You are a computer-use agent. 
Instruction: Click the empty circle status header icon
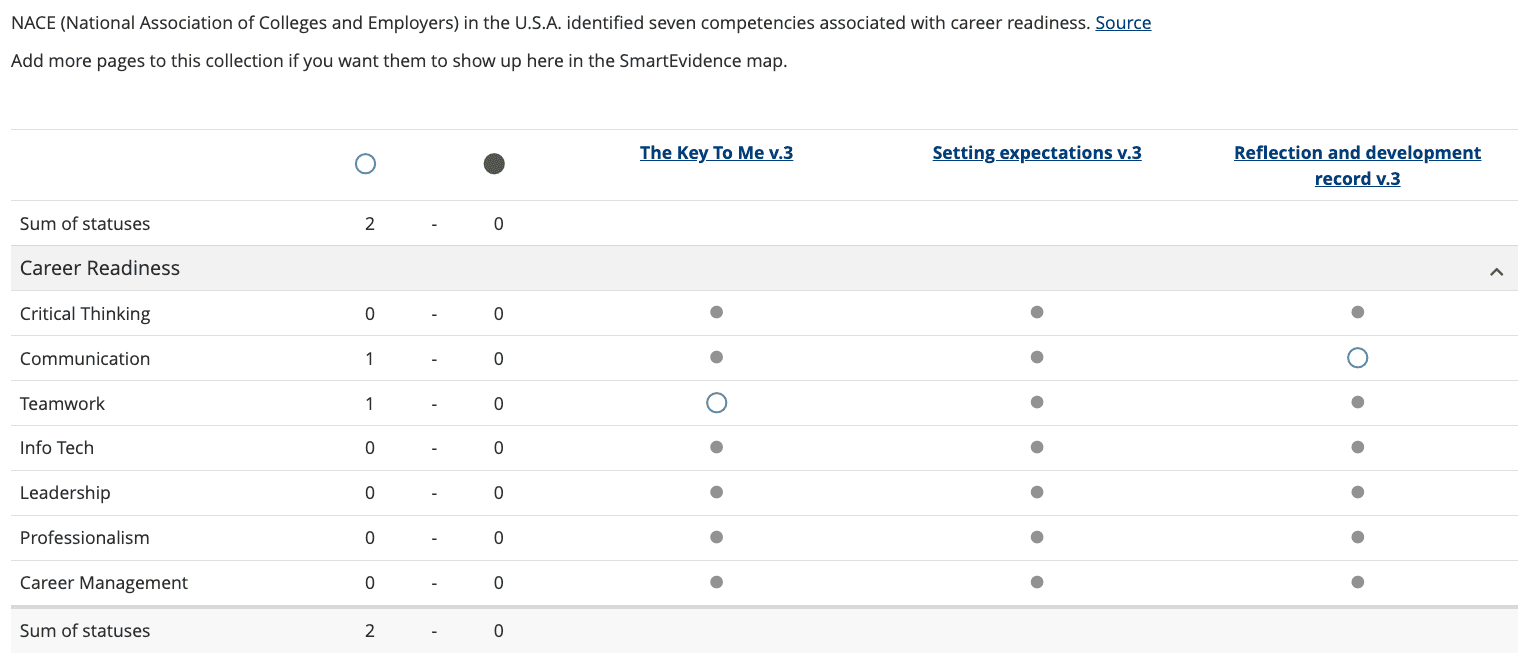(366, 164)
